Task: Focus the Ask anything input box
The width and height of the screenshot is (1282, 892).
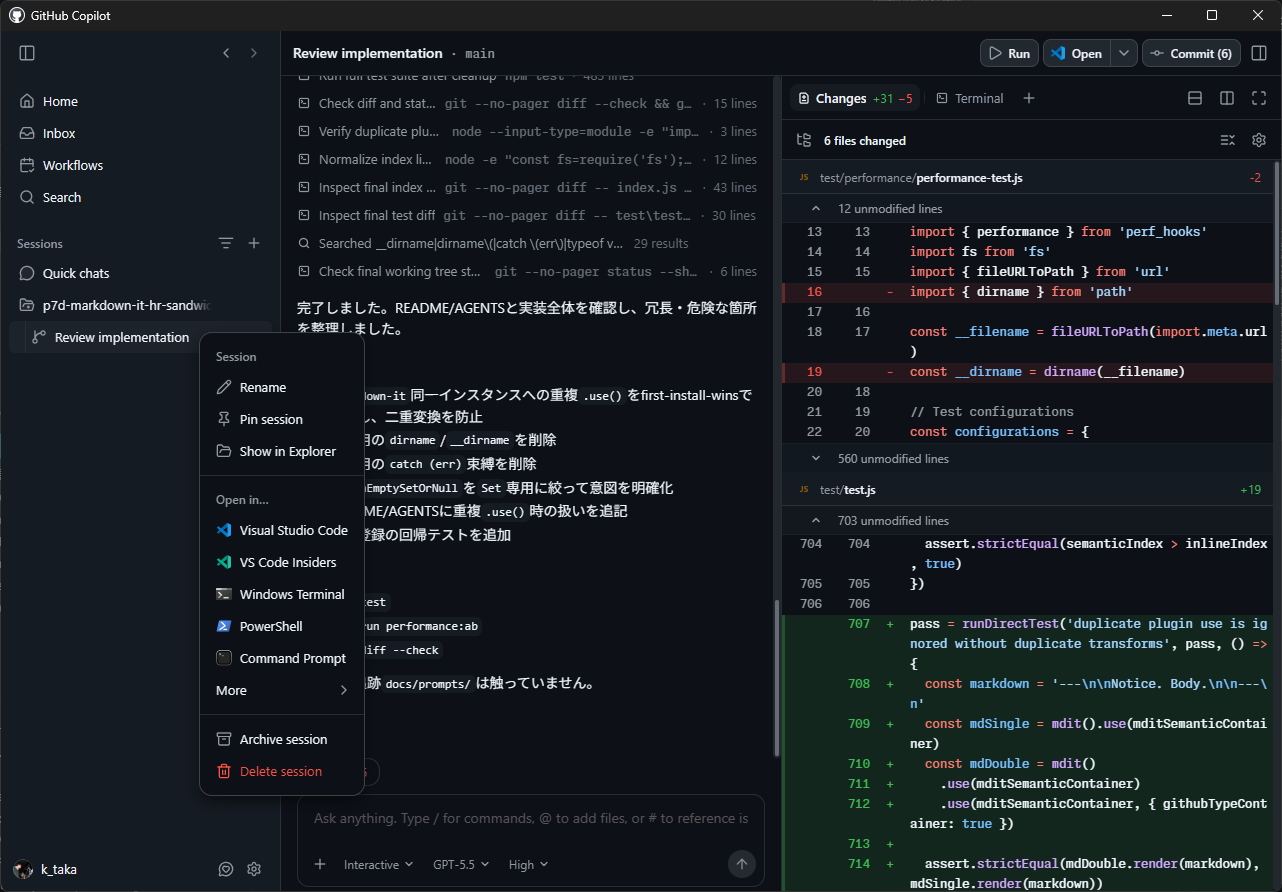Action: point(531,818)
